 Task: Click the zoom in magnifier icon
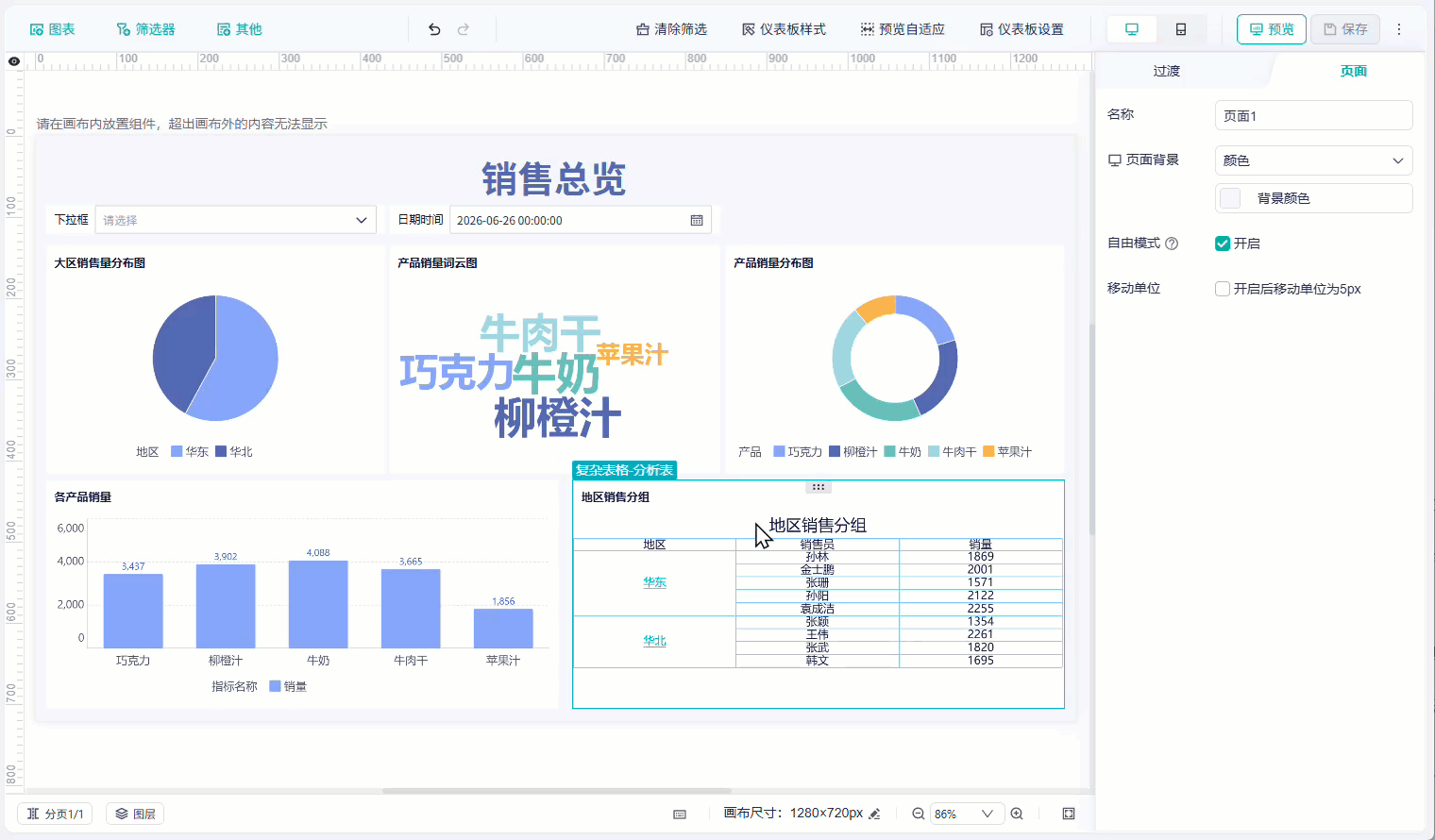1017,814
